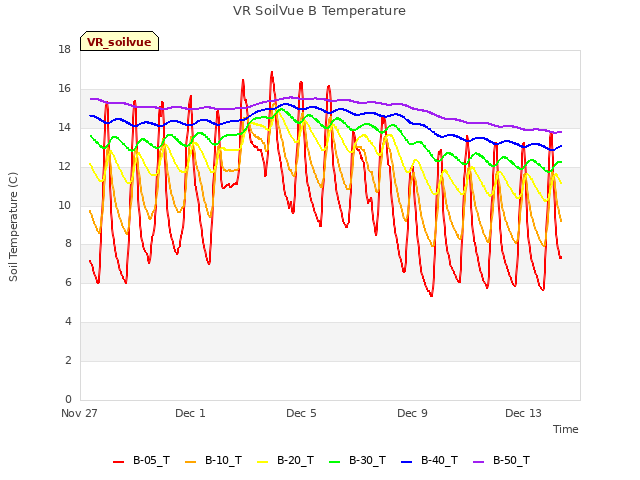Click the chart title VR SoilVue B Temperature

(x=319, y=11)
